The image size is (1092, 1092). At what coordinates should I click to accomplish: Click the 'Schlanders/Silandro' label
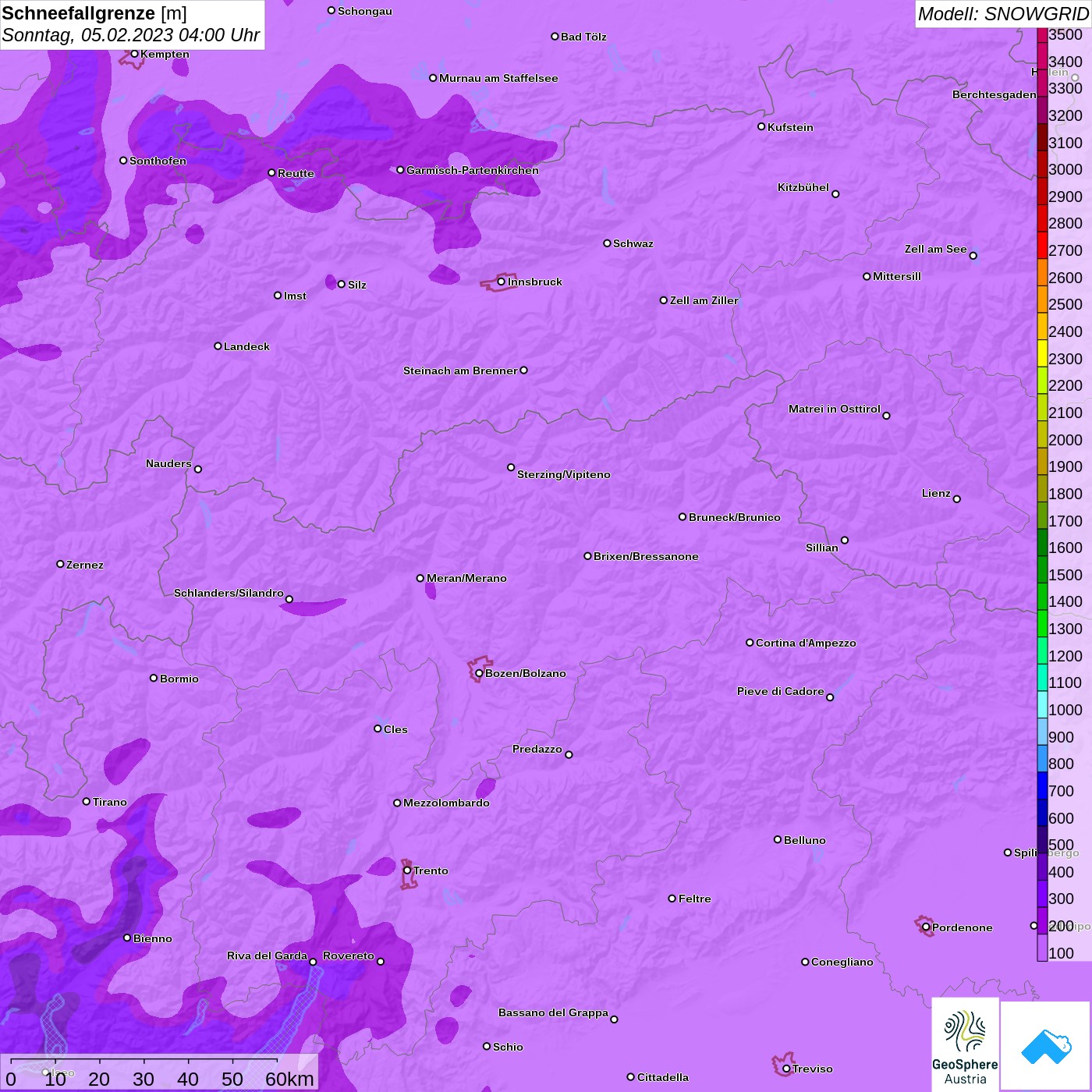[x=229, y=593]
